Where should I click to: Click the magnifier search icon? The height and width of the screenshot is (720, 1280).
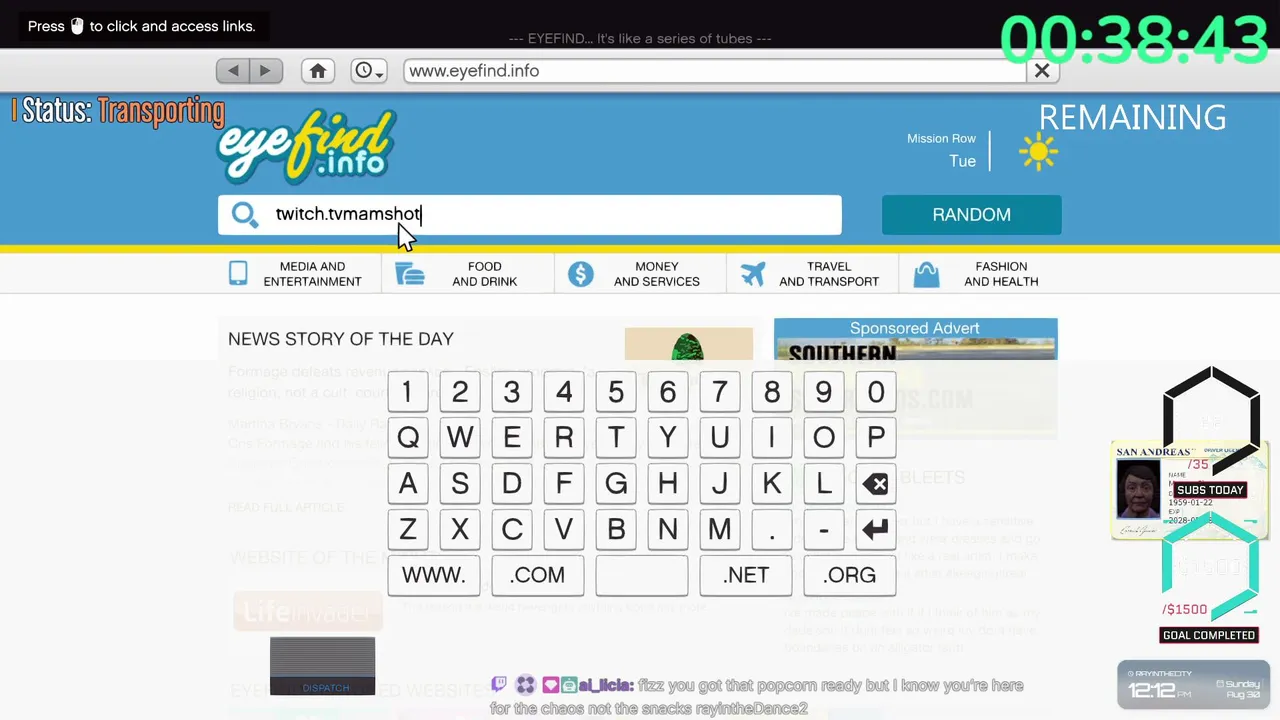(x=245, y=214)
